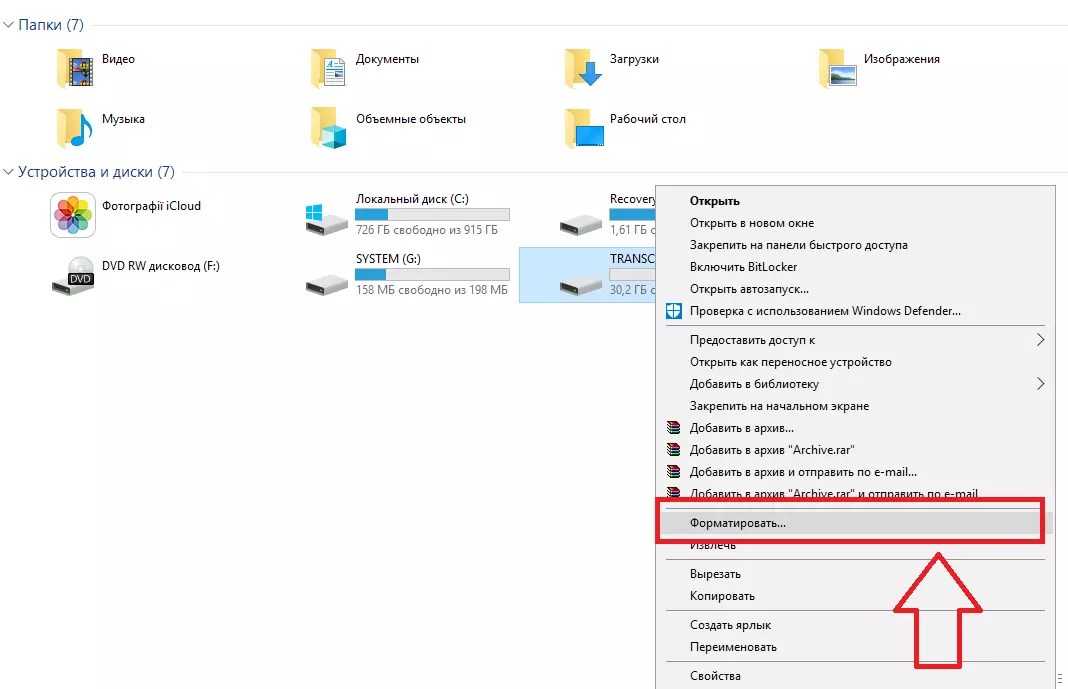Choose Вырезать in the context menu
1068x689 pixels.
coord(714,574)
